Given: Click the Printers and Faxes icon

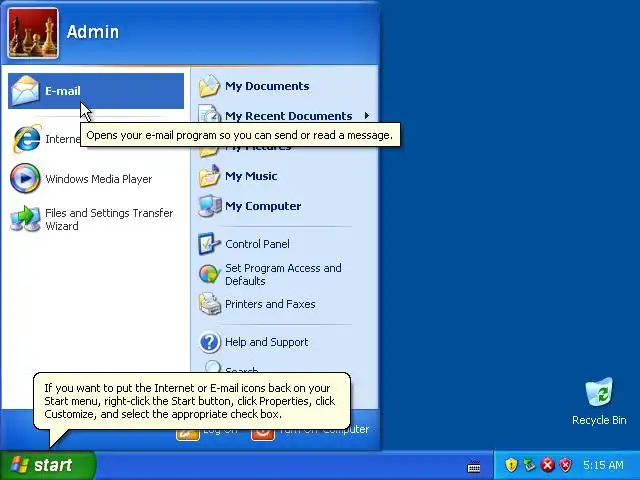Looking at the screenshot, I should [x=210, y=304].
